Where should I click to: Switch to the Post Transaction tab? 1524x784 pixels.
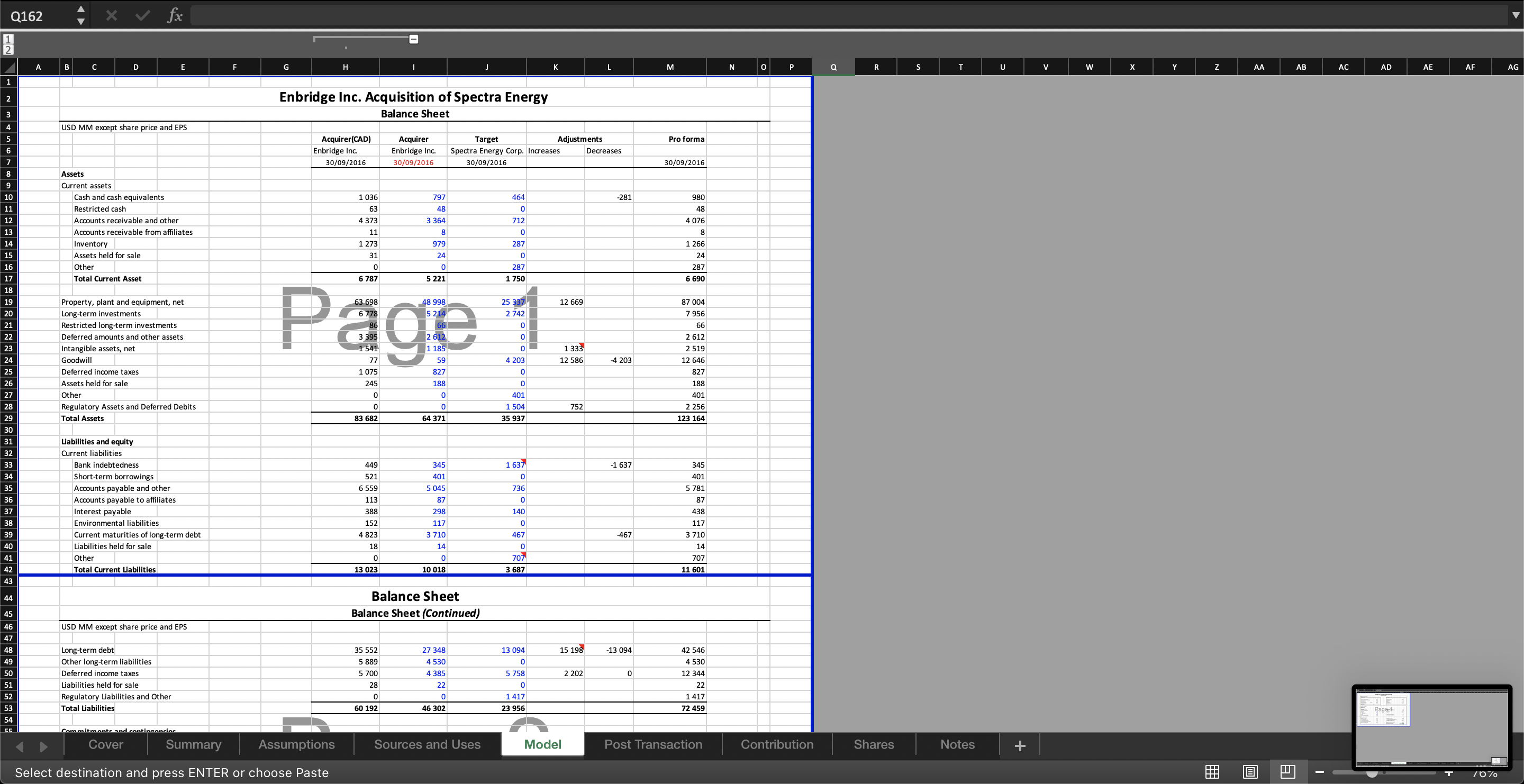653,744
